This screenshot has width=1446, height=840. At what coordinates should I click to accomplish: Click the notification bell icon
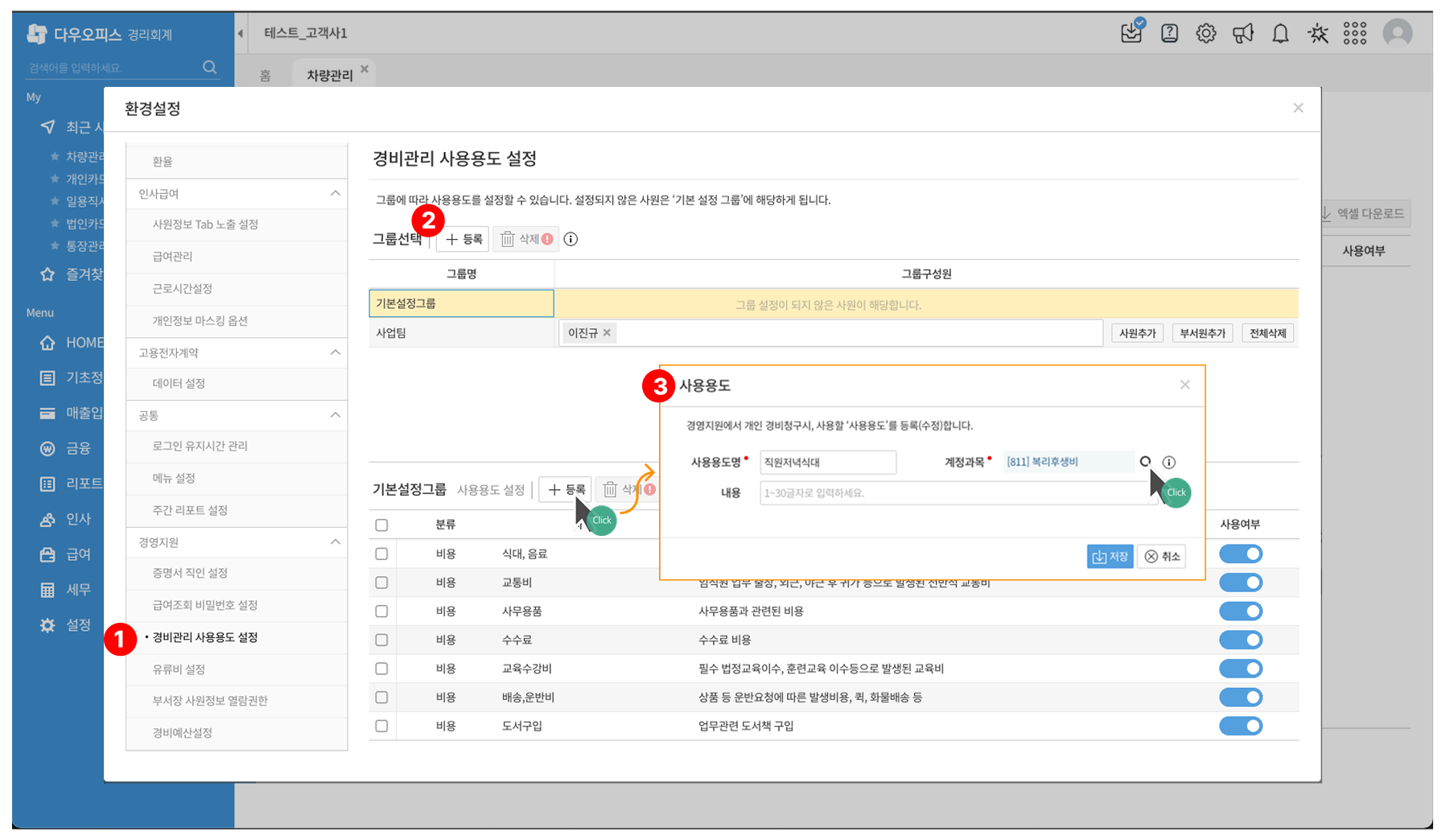click(x=1279, y=33)
